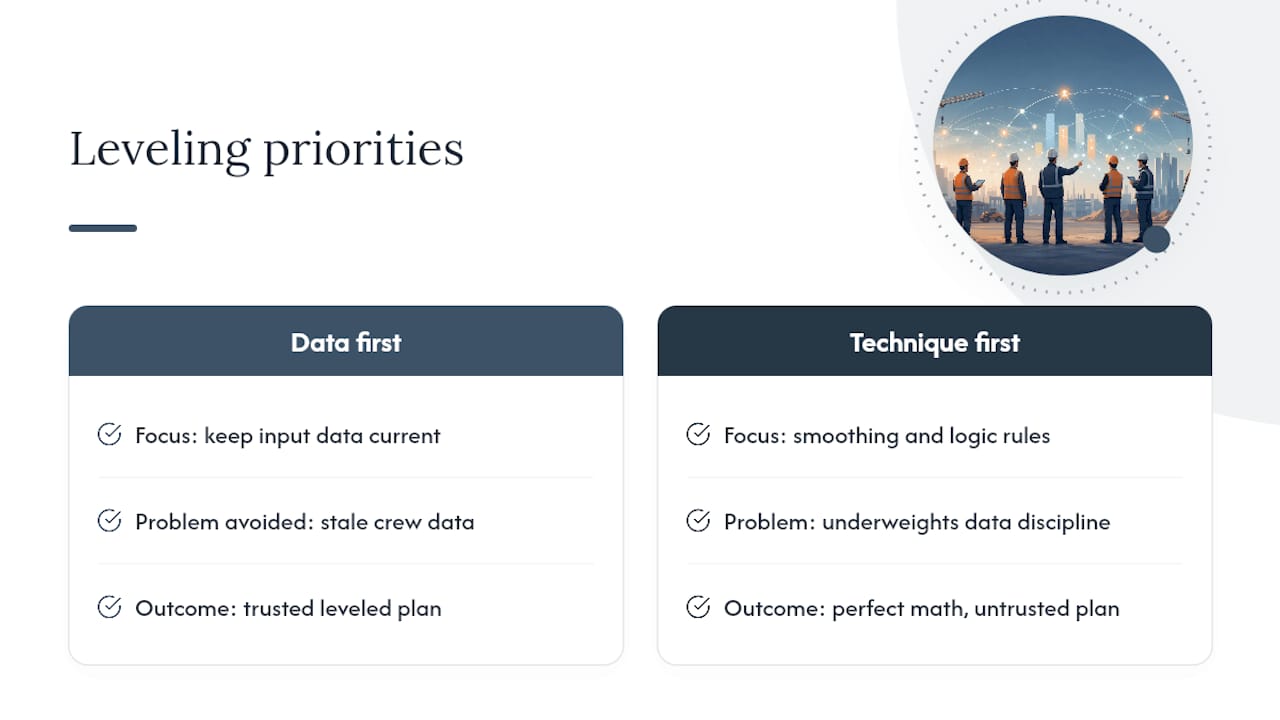Select the 'Technique first' card header
1280x720 pixels.
coord(935,341)
